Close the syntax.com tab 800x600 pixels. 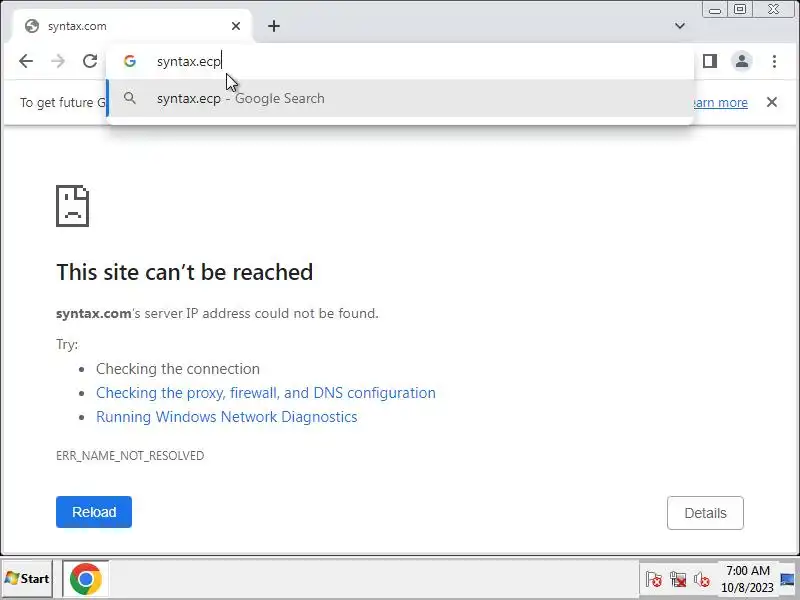(x=236, y=26)
